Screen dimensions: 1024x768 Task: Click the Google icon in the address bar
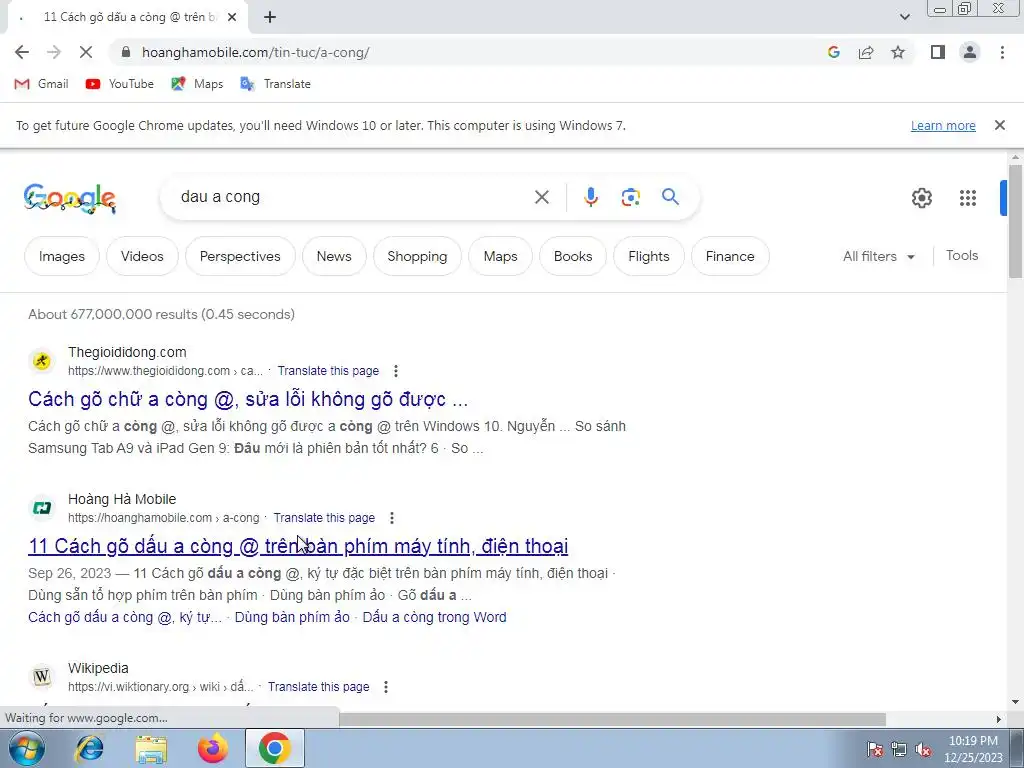(x=833, y=52)
